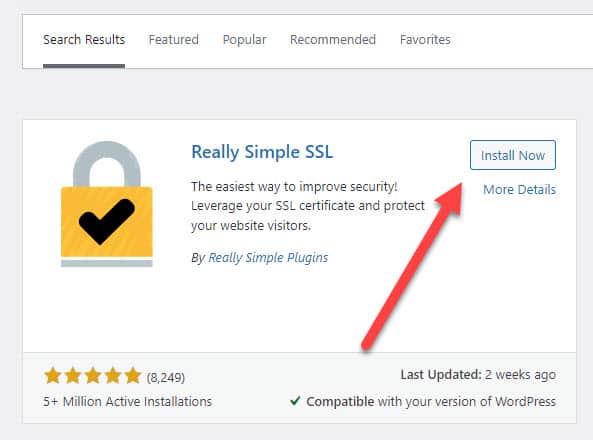593x440 pixels.
Task: Open the Search Results tab
Action: 84,40
